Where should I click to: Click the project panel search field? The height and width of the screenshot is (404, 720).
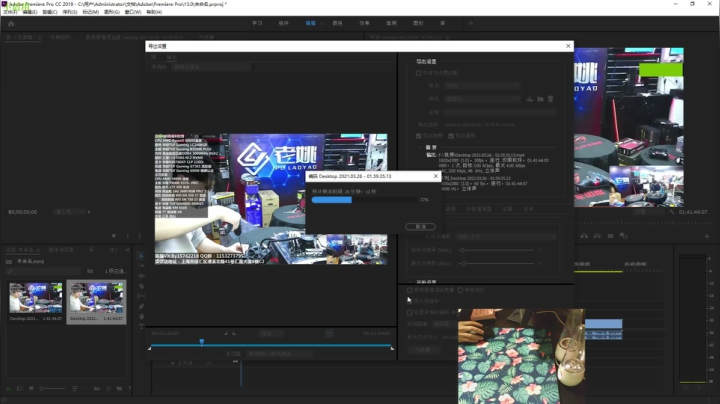(x=45, y=271)
